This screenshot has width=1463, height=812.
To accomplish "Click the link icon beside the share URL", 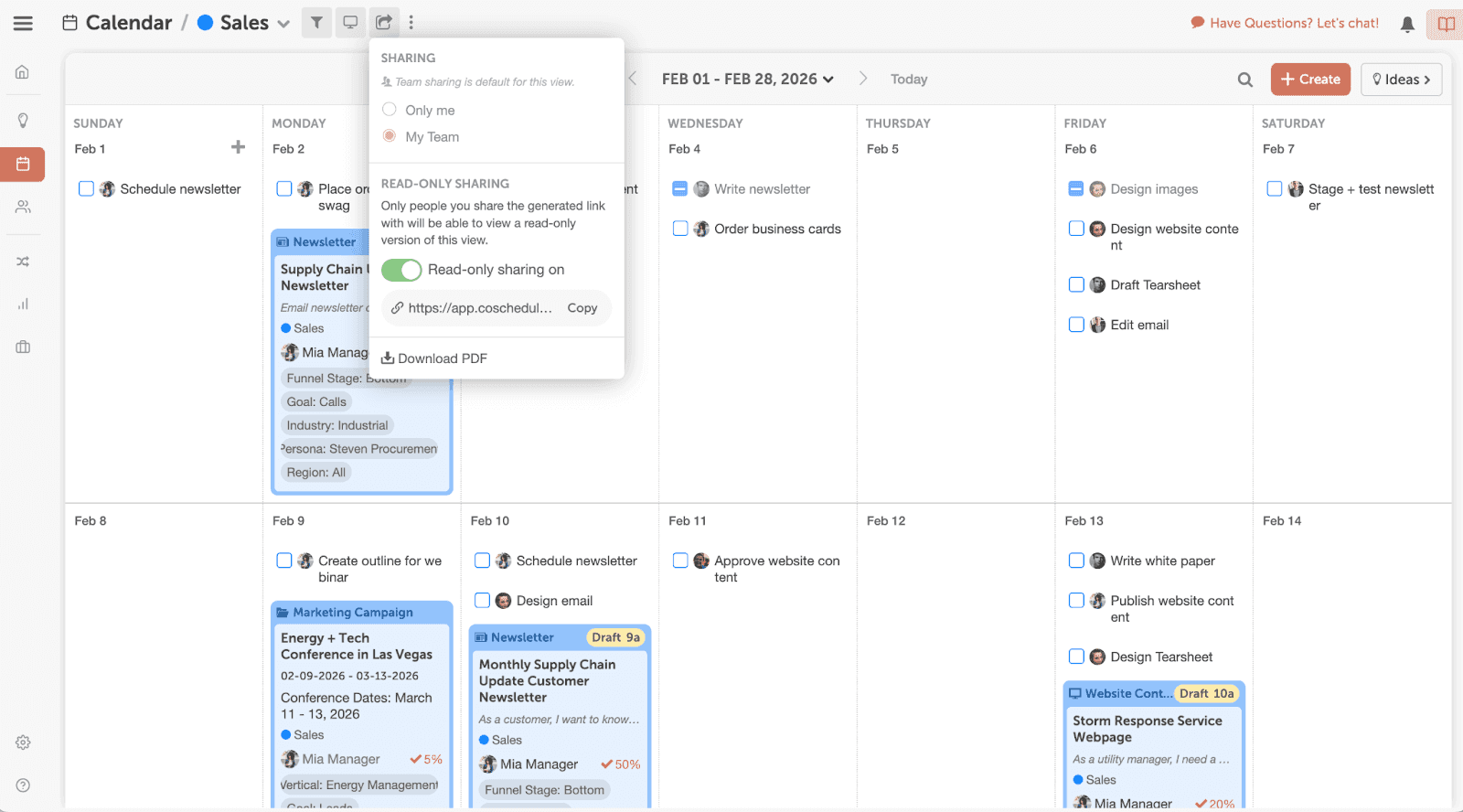I will (397, 308).
